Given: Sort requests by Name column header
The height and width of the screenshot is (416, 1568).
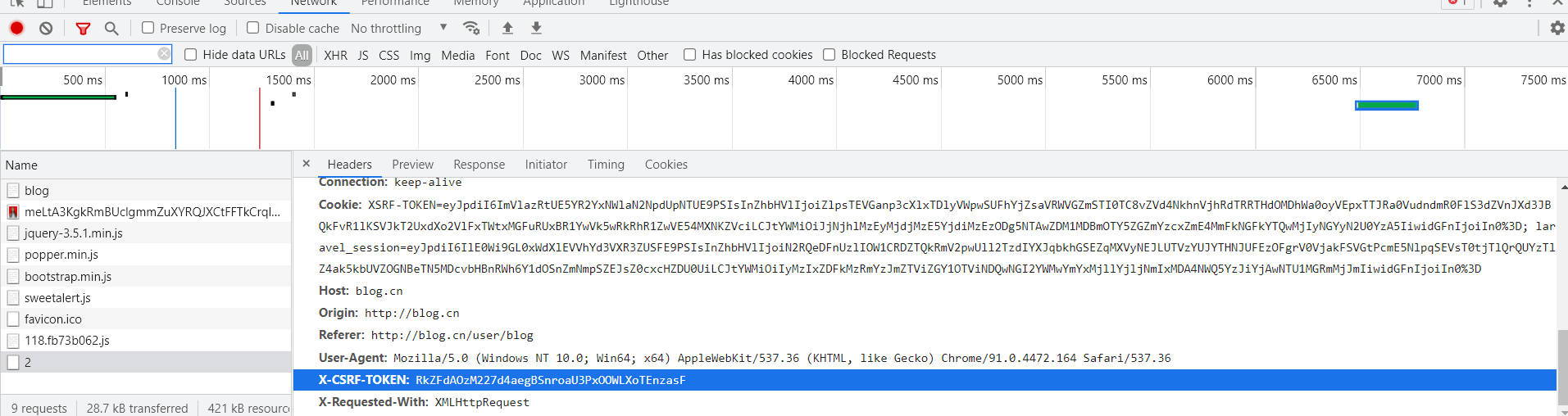Looking at the screenshot, I should click(x=146, y=165).
